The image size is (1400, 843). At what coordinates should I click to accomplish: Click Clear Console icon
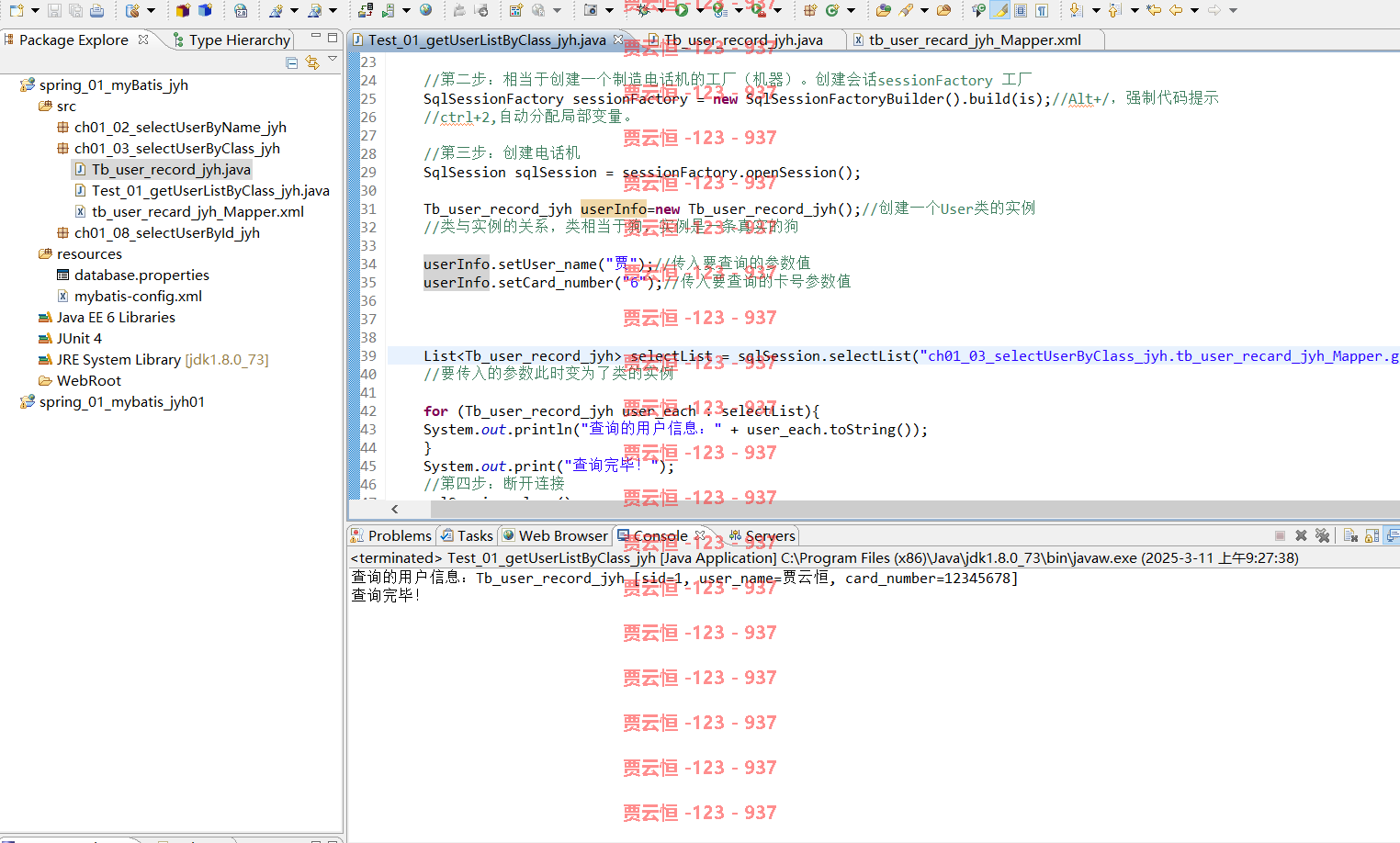pyautogui.click(x=1350, y=535)
